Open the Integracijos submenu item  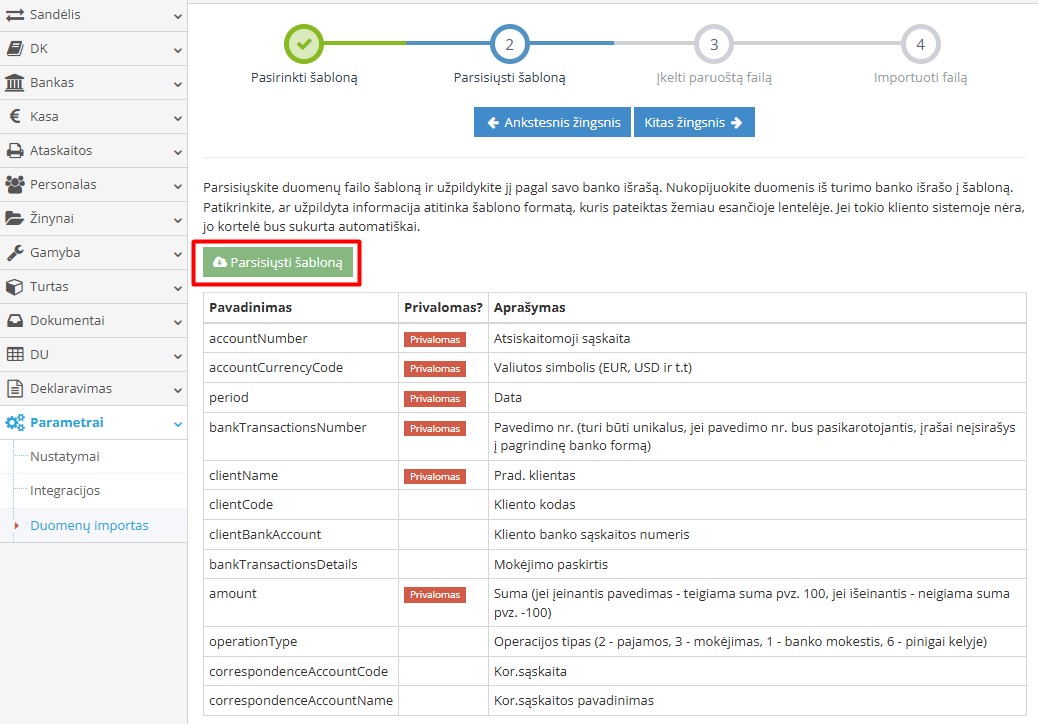click(x=64, y=491)
